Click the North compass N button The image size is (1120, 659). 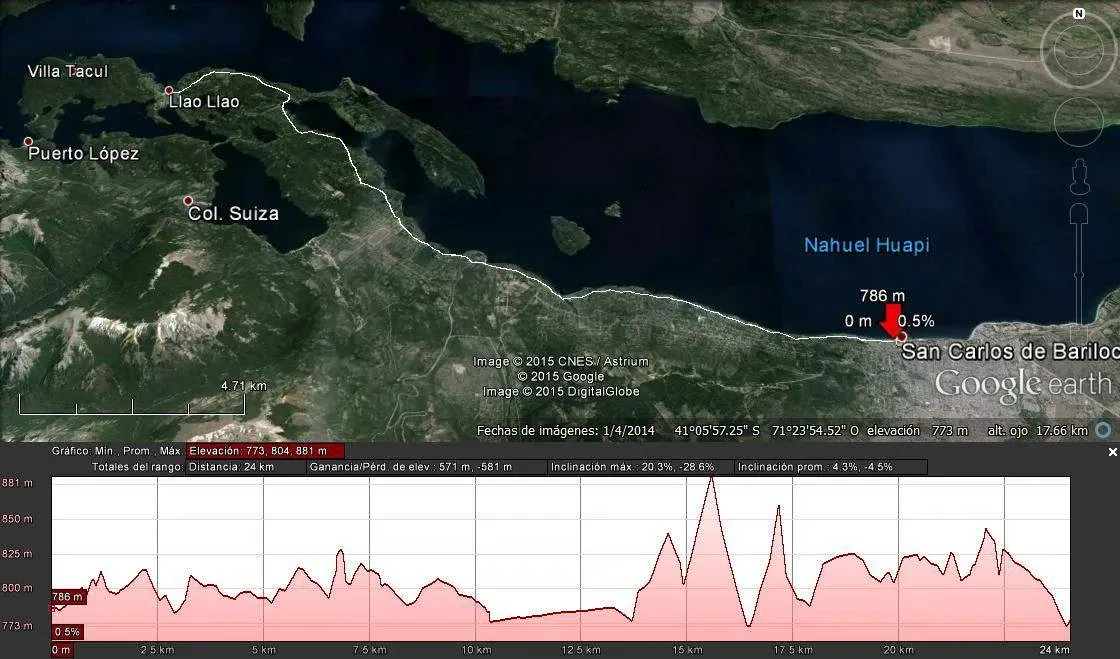click(x=1078, y=14)
